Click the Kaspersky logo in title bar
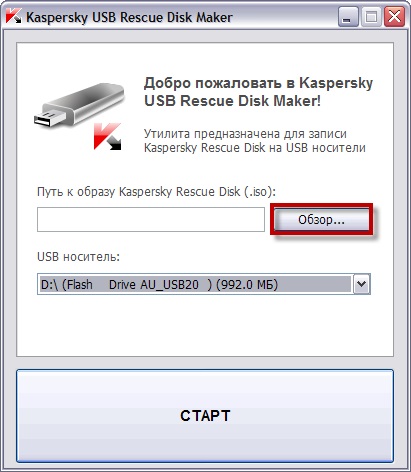 13,16
